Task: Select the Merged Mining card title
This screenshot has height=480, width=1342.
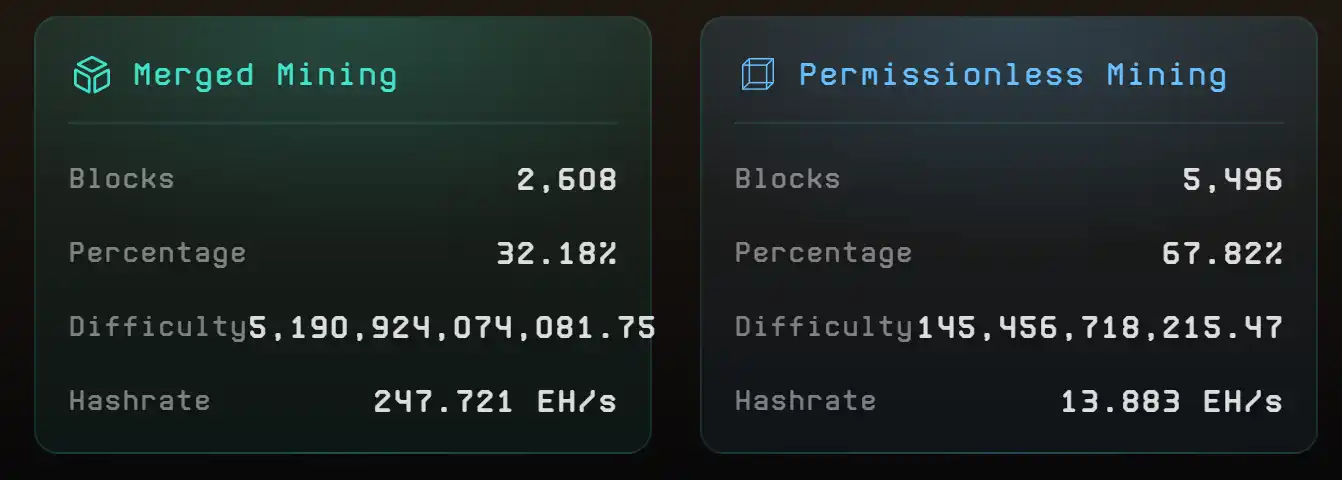Action: pos(265,75)
